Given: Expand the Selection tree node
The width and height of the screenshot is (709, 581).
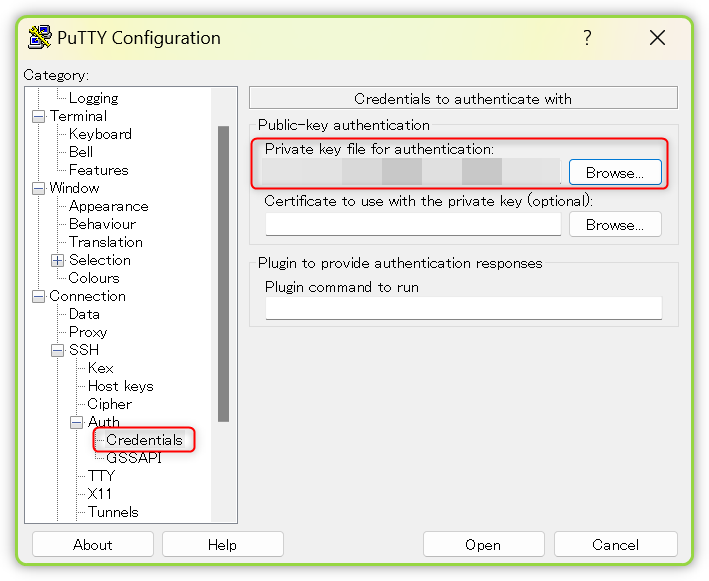Looking at the screenshot, I should coord(57,260).
